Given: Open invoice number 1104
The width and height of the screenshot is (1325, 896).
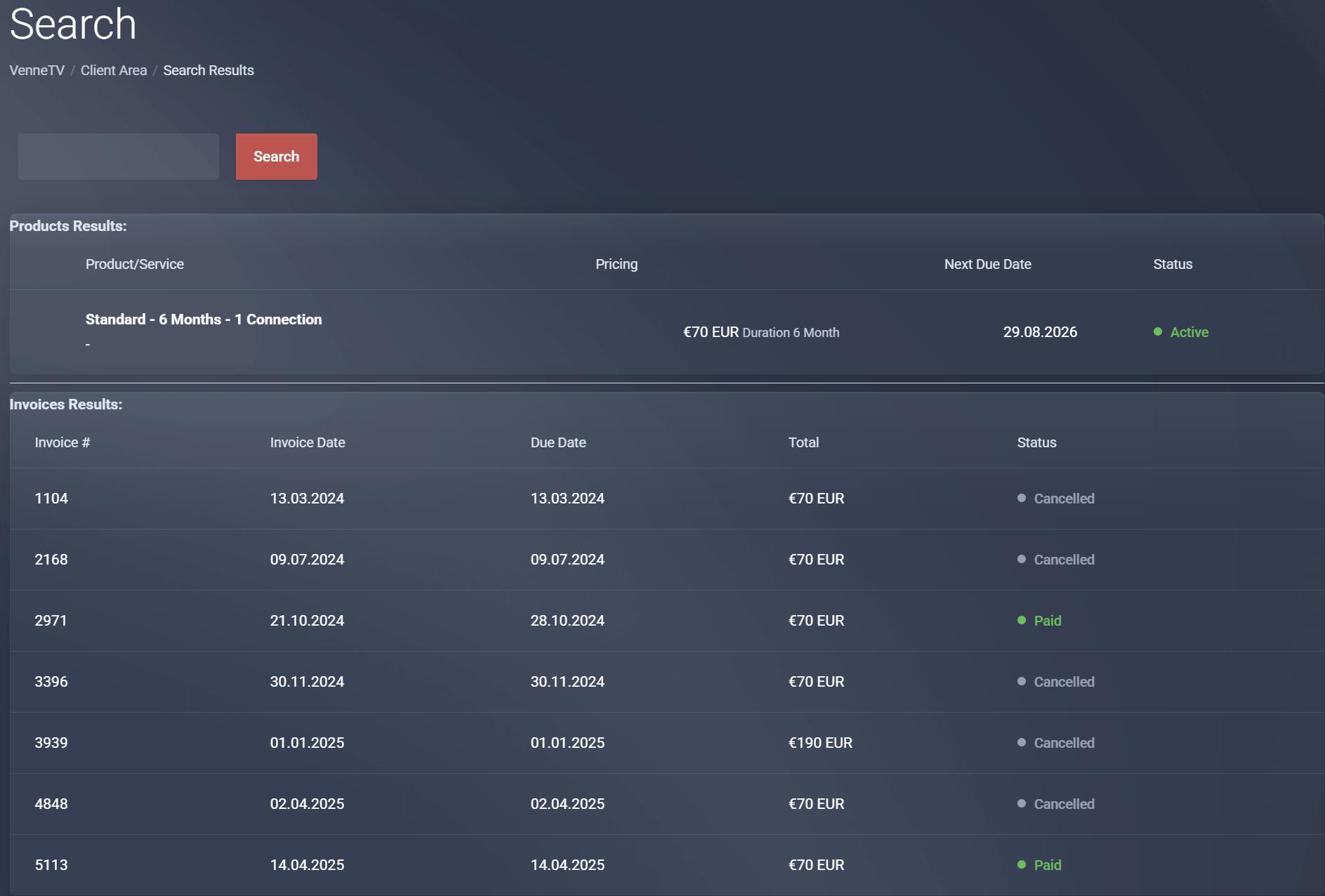Looking at the screenshot, I should pos(51,499).
